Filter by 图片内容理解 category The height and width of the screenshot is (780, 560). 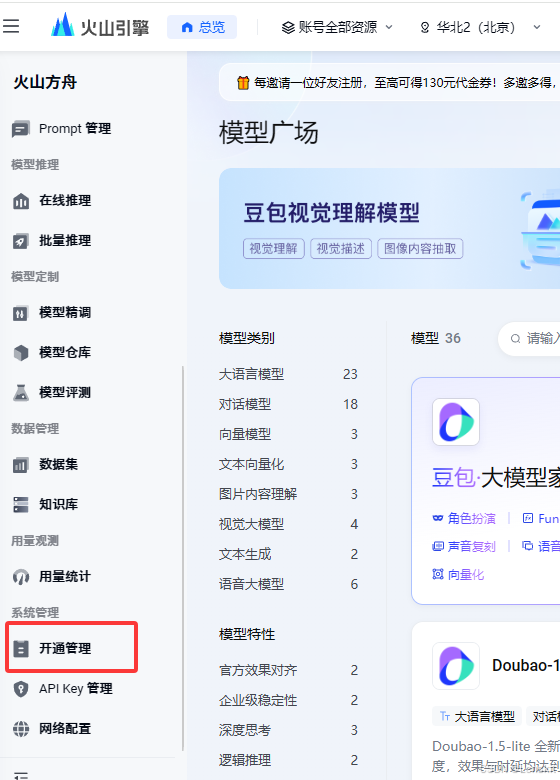click(x=288, y=494)
